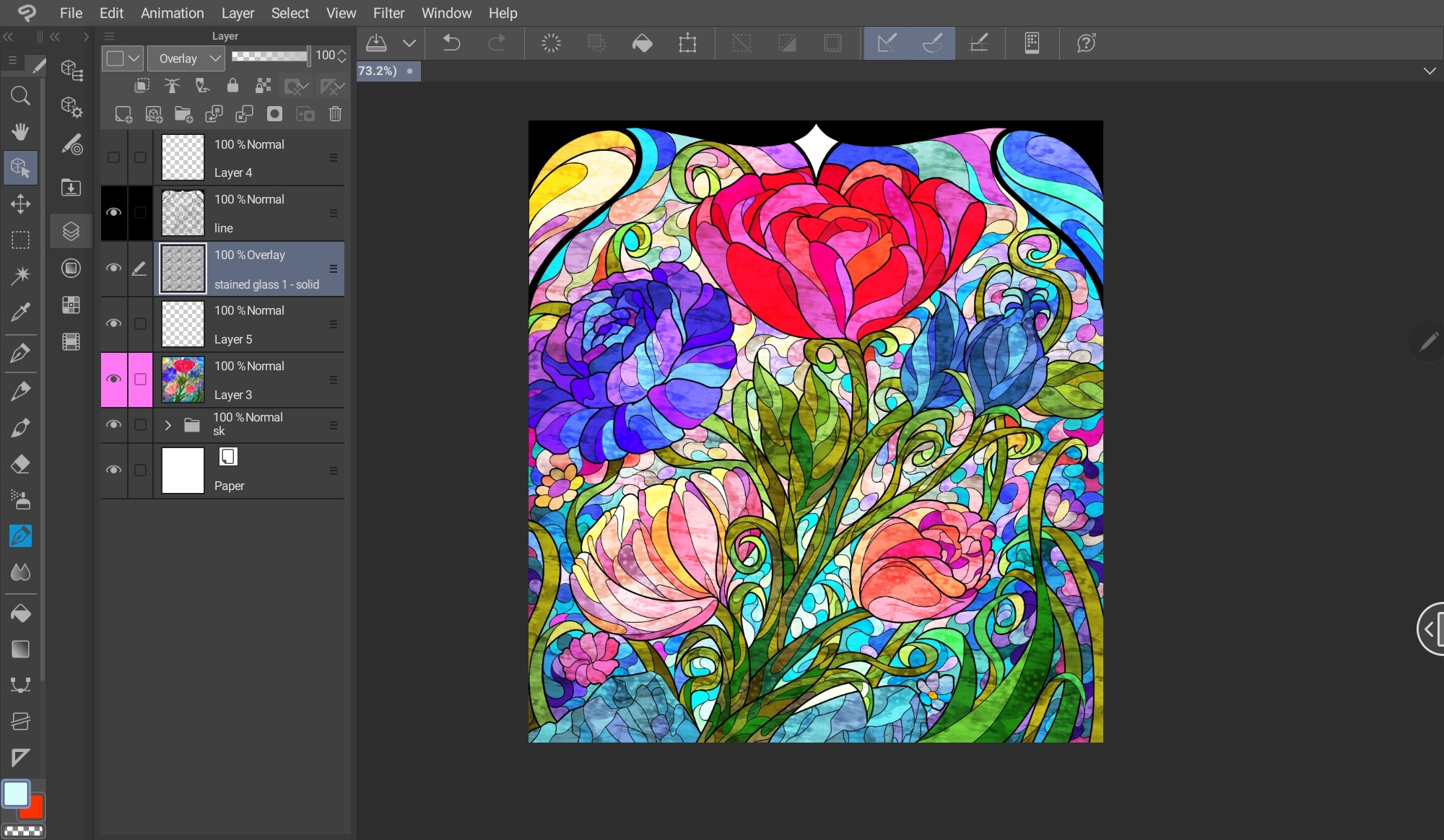
Task: Delete layer with the trash icon
Action: [335, 114]
